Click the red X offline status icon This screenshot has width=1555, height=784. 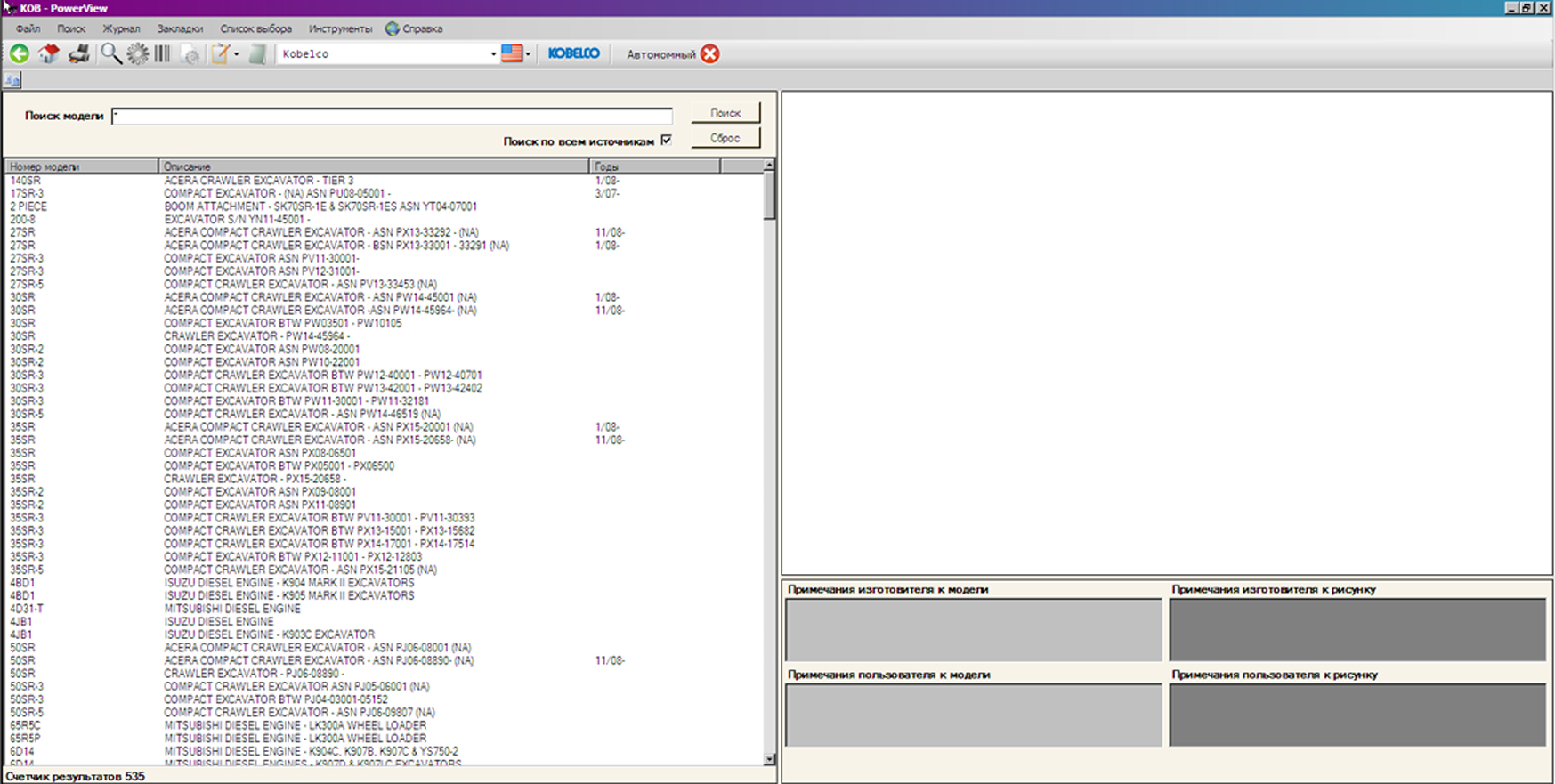(x=709, y=54)
